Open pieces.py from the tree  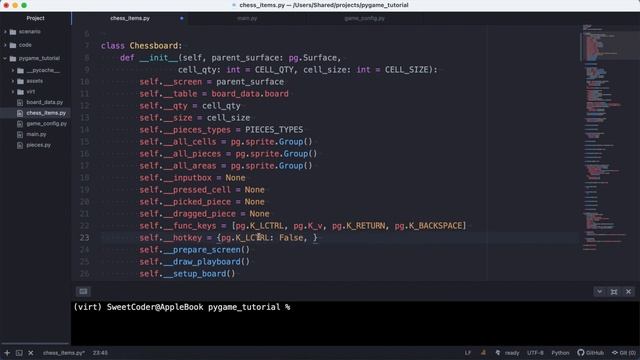pos(39,145)
